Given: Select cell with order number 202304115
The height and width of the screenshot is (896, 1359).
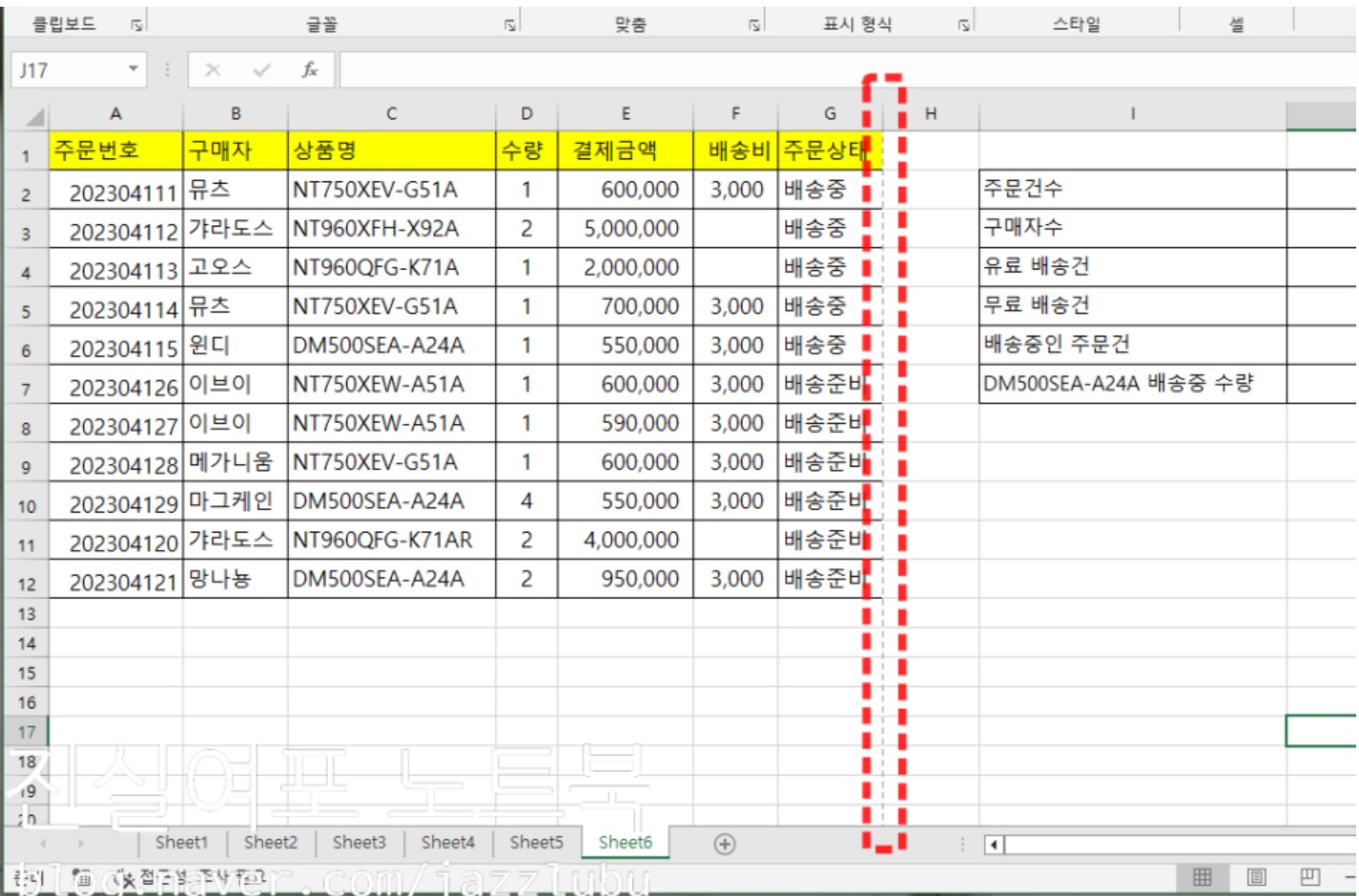Looking at the screenshot, I should (x=115, y=346).
